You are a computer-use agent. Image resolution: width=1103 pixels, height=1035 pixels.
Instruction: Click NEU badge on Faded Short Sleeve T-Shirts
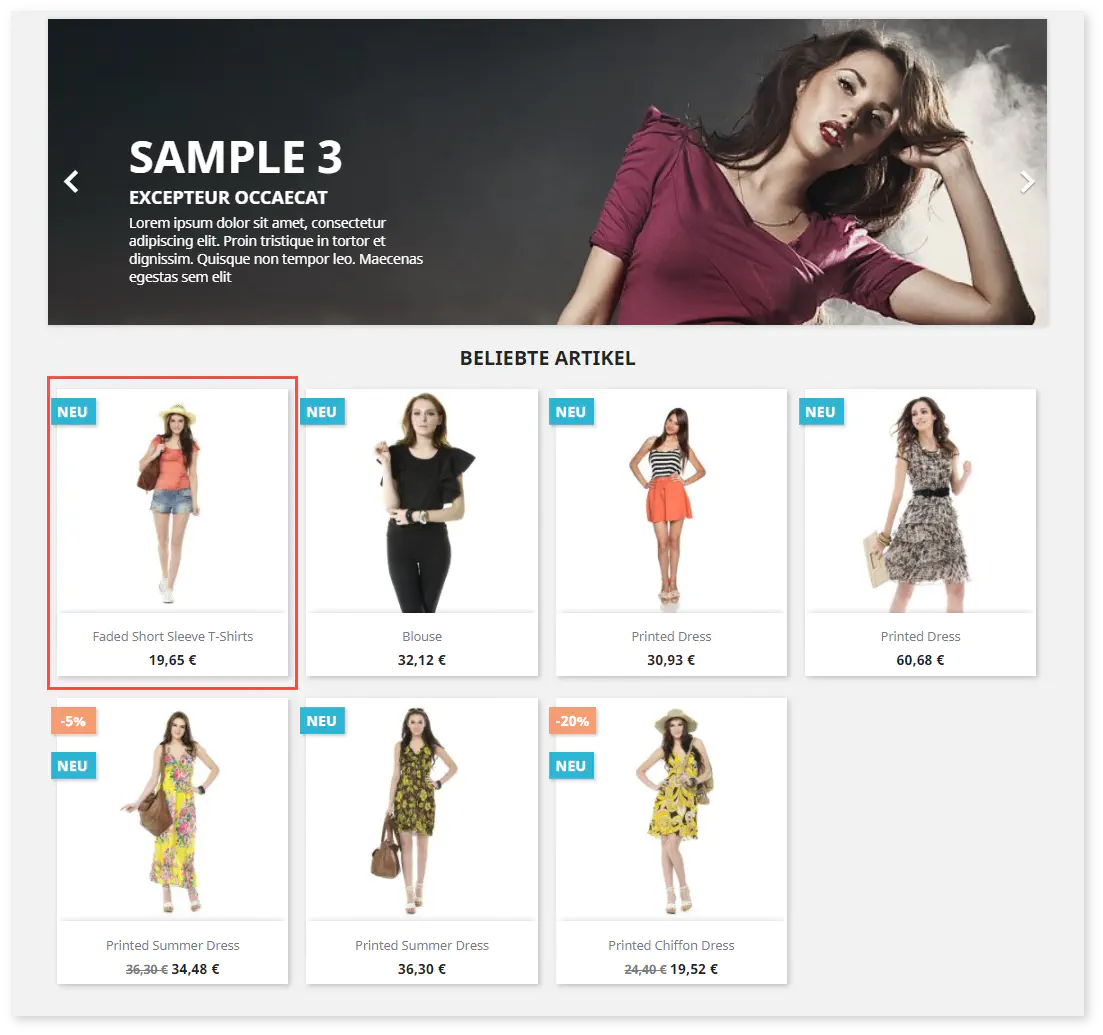[73, 412]
